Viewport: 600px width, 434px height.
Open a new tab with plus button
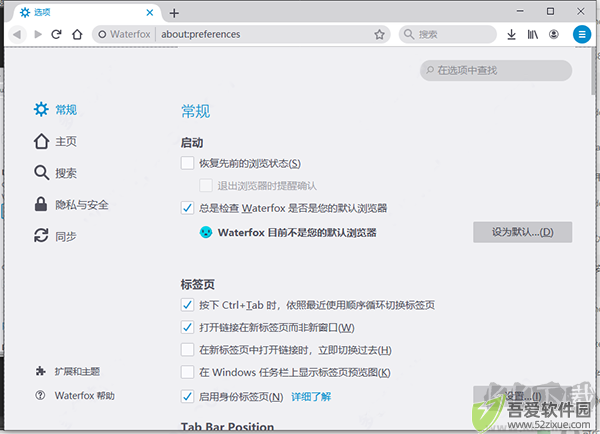click(x=174, y=13)
